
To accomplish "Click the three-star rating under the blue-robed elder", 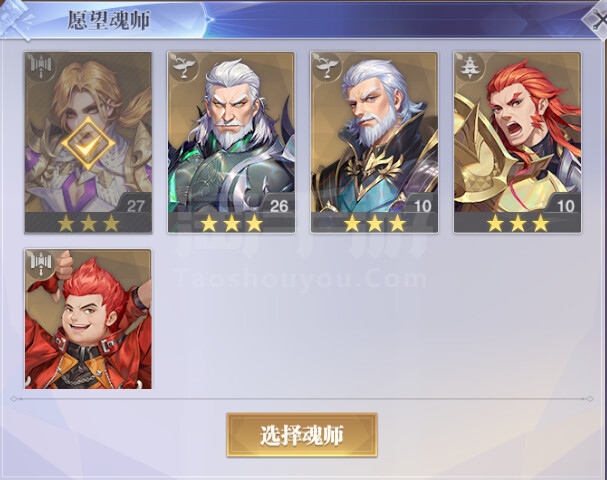I will coord(374,223).
